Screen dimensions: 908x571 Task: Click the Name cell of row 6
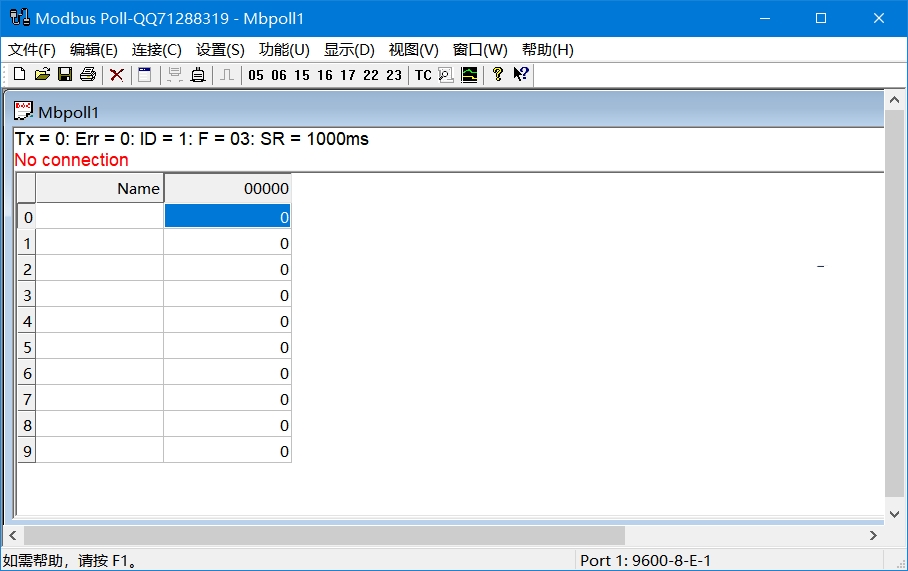point(100,372)
